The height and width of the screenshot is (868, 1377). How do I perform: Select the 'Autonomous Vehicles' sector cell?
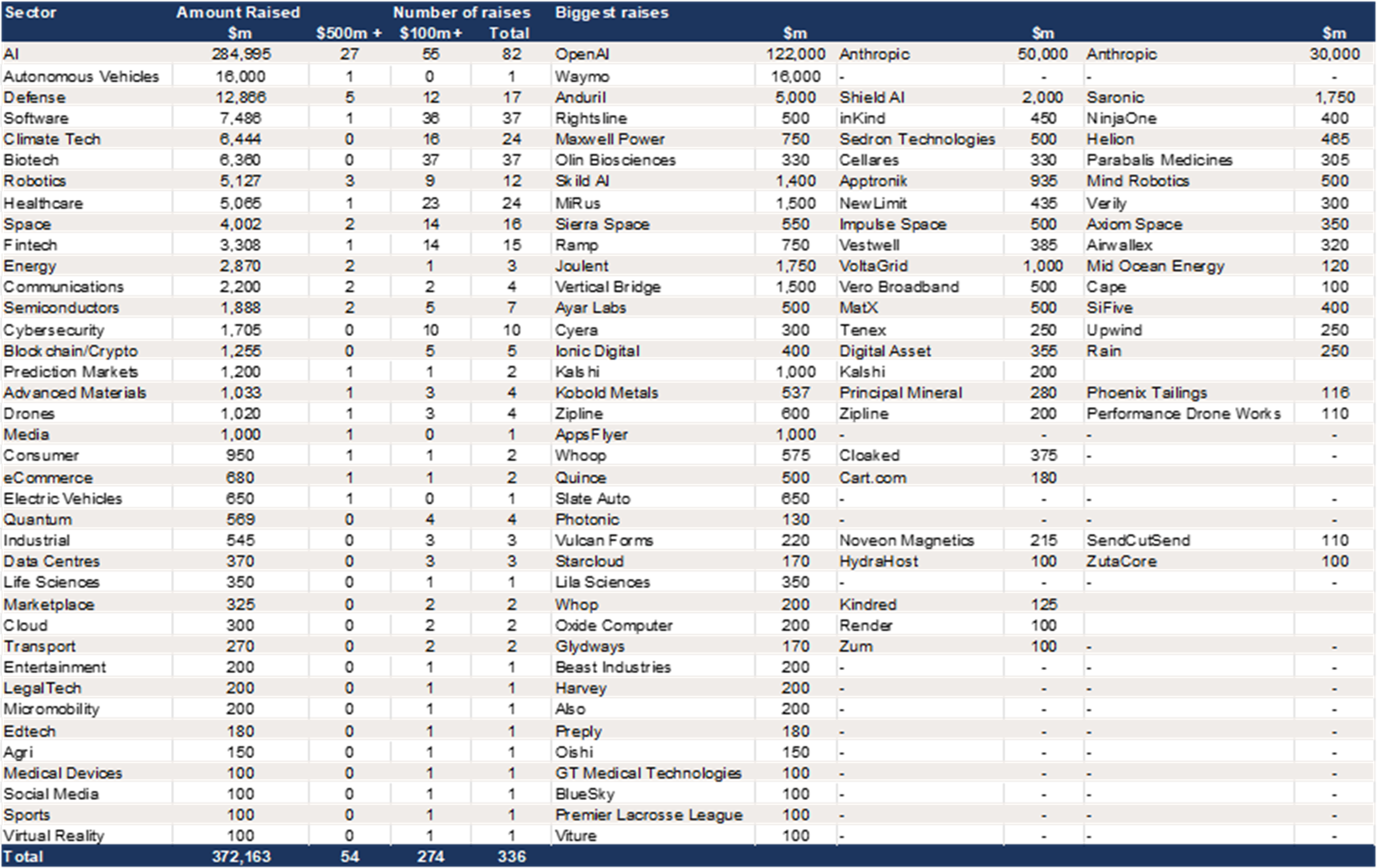[x=81, y=76]
